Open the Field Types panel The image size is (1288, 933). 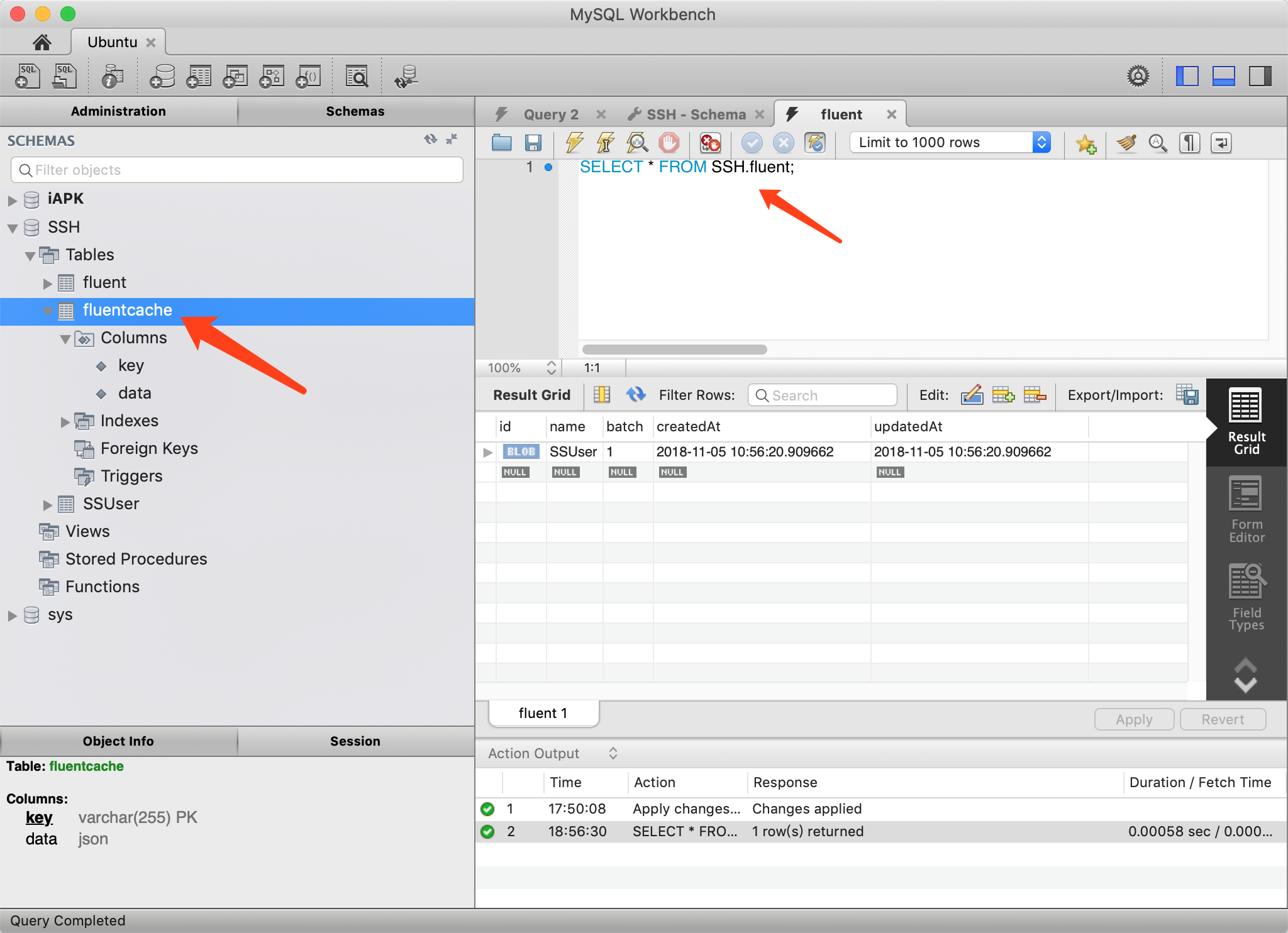click(x=1246, y=597)
